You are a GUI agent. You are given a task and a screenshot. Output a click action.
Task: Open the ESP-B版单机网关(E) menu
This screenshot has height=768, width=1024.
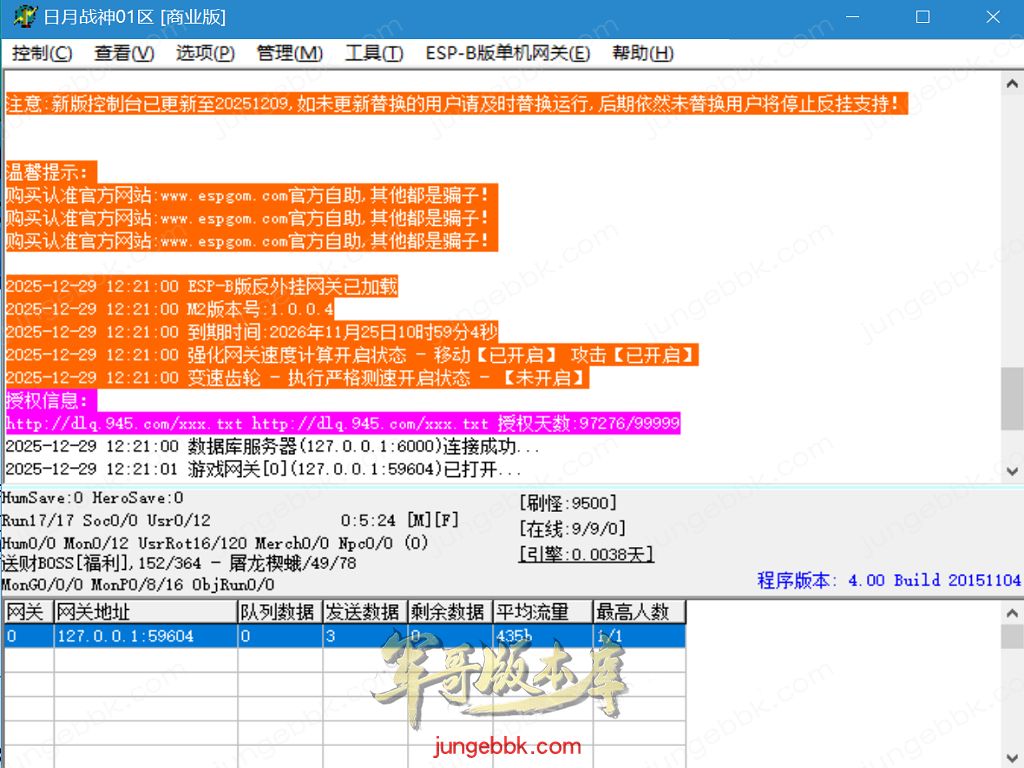(507, 53)
